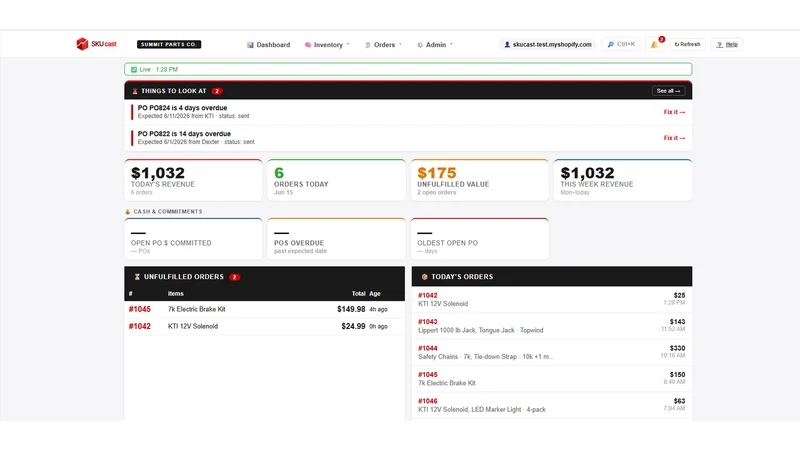
Task: Click the Age column header
Action: (375, 294)
